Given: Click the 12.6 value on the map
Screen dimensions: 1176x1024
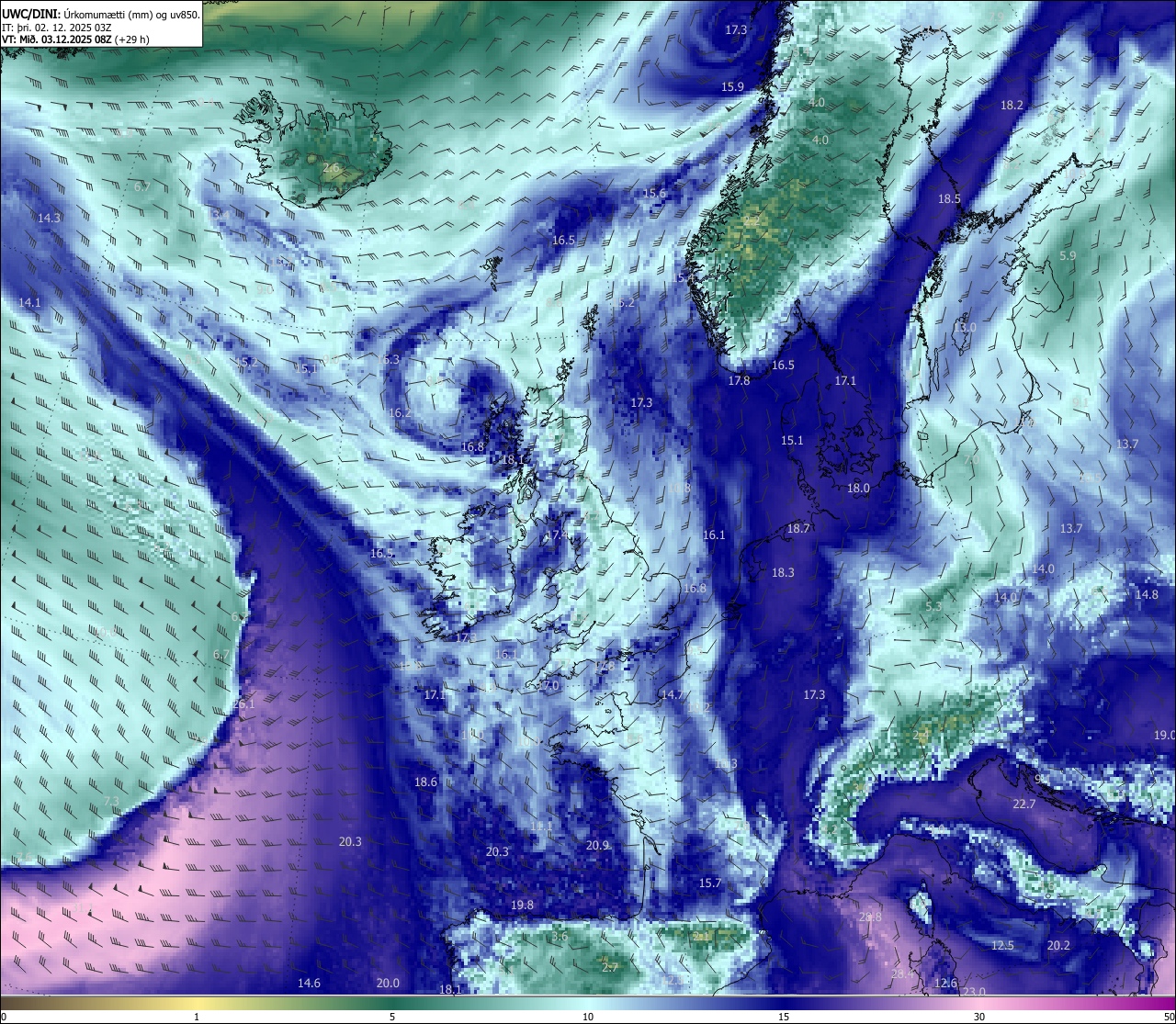Looking at the screenshot, I should [945, 984].
